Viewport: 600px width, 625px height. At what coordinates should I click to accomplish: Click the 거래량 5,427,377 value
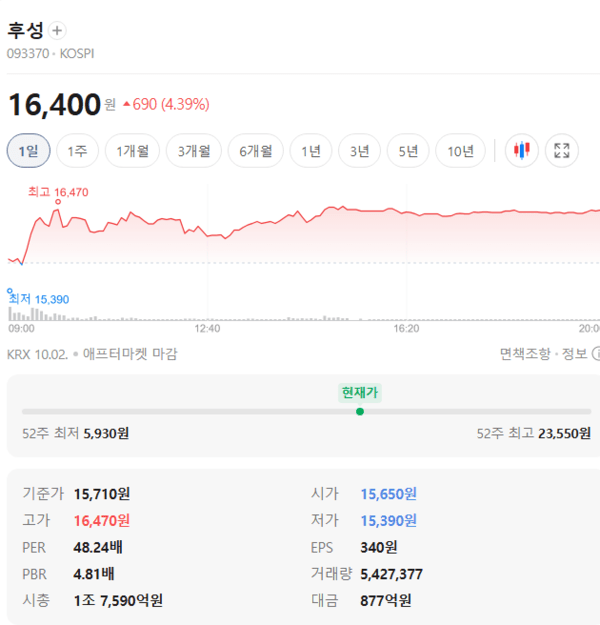click(x=391, y=574)
